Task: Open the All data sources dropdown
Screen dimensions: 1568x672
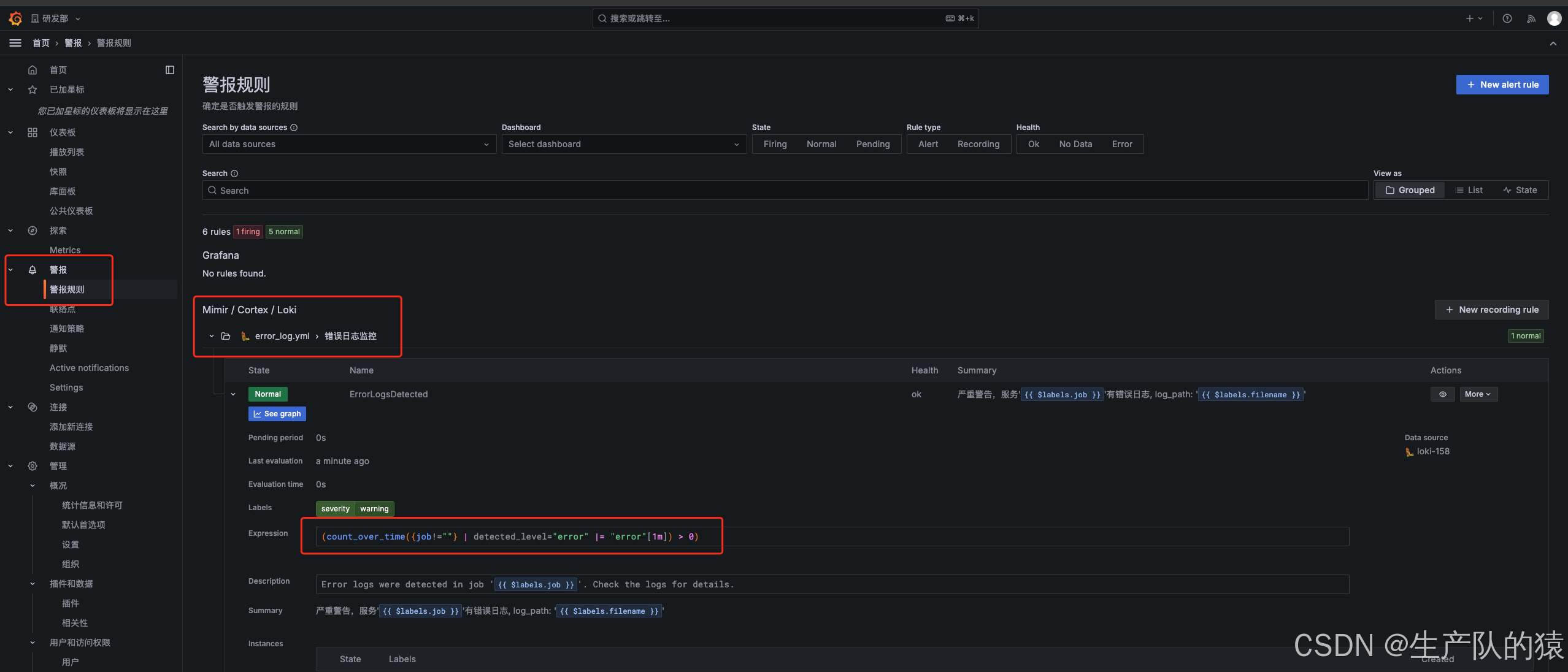Action: point(349,144)
